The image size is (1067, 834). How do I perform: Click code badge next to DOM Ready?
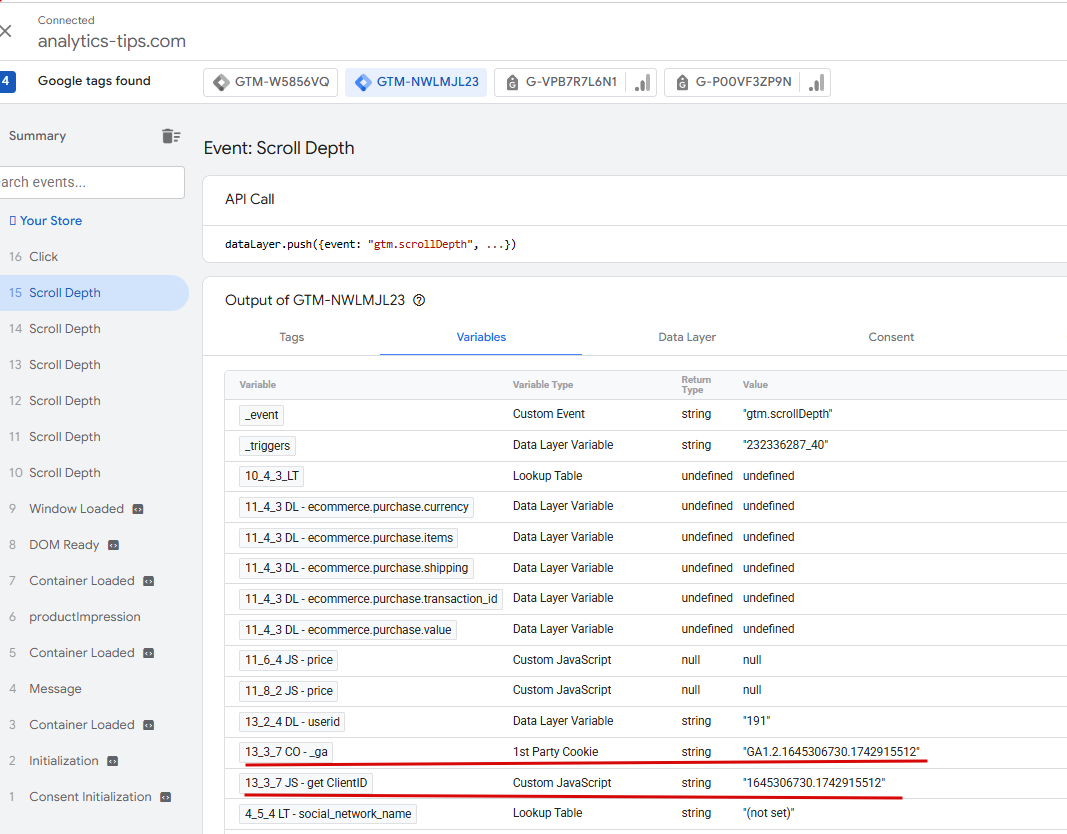(x=114, y=545)
